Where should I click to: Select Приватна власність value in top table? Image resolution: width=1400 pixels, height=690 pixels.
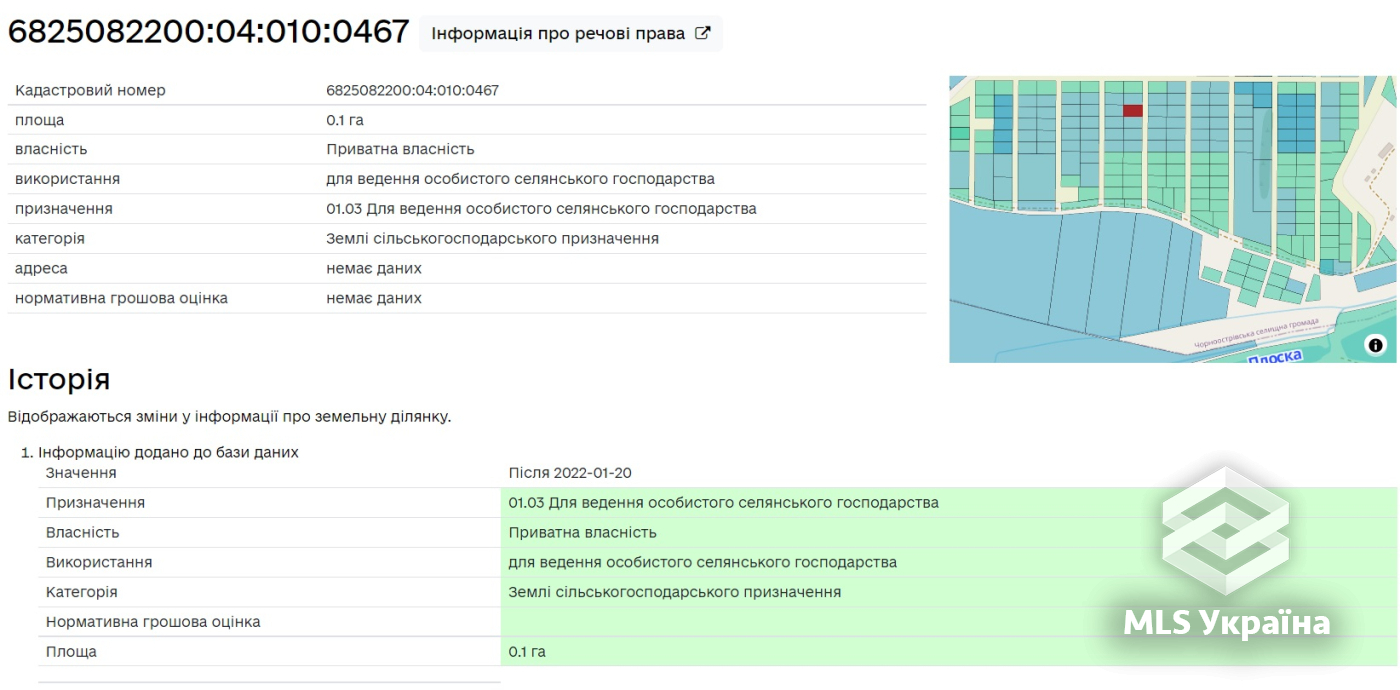click(400, 149)
